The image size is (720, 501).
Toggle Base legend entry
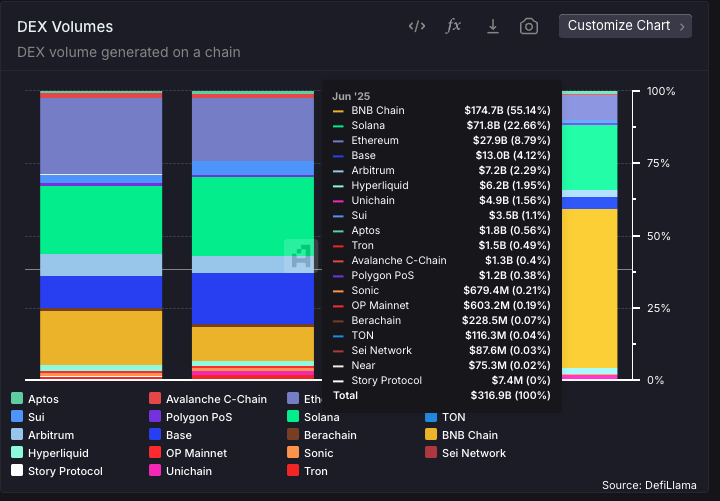click(x=170, y=434)
